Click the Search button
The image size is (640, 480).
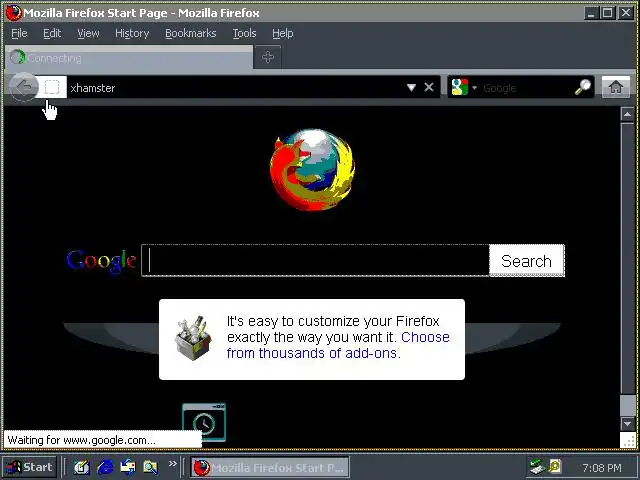(527, 261)
